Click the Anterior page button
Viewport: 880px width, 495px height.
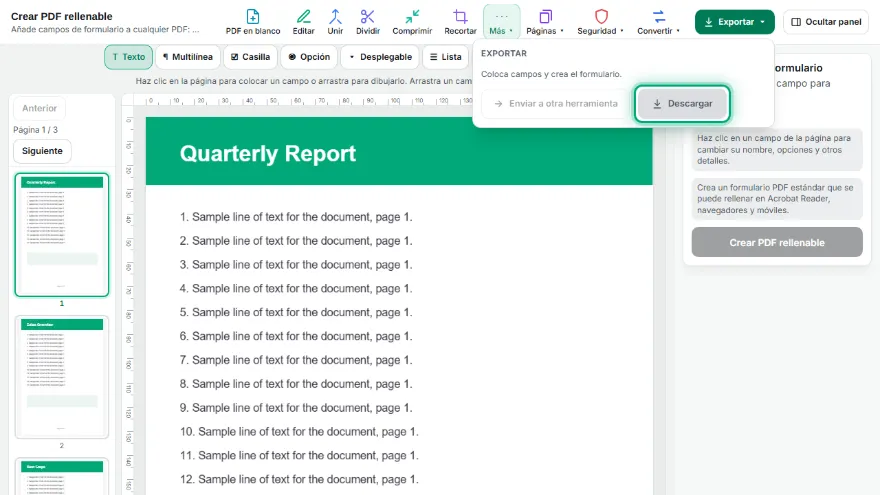[x=39, y=108]
